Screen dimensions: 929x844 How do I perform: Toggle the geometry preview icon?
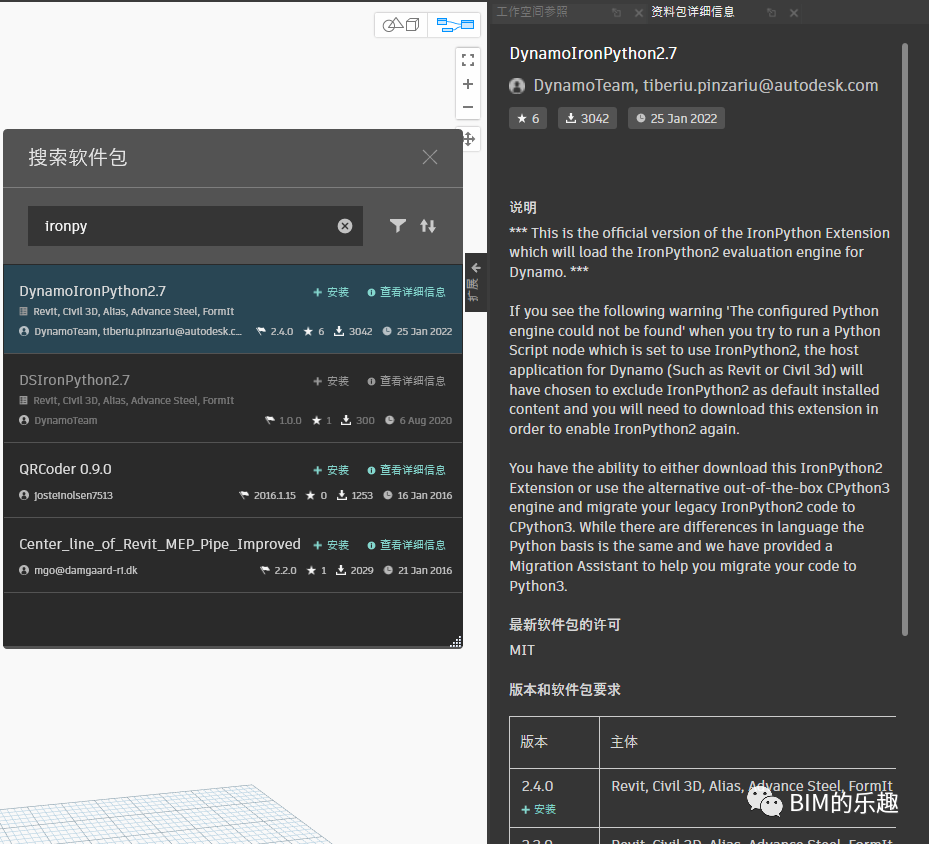[x=400, y=24]
